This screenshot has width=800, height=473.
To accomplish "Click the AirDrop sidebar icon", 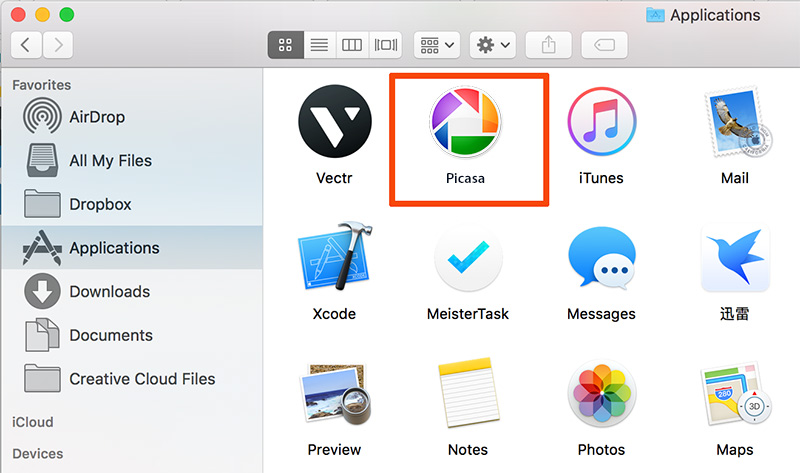I will [x=42, y=117].
